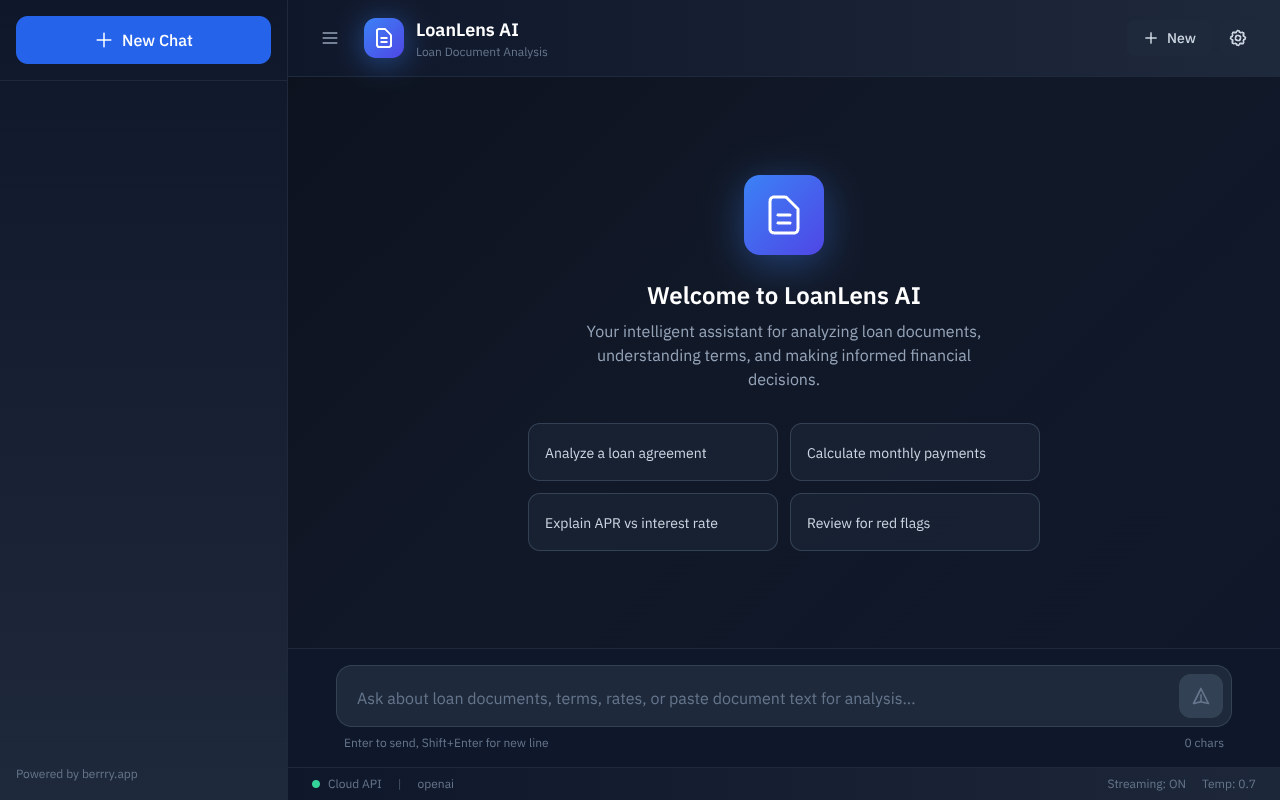Click the openai provider label

[x=435, y=784]
